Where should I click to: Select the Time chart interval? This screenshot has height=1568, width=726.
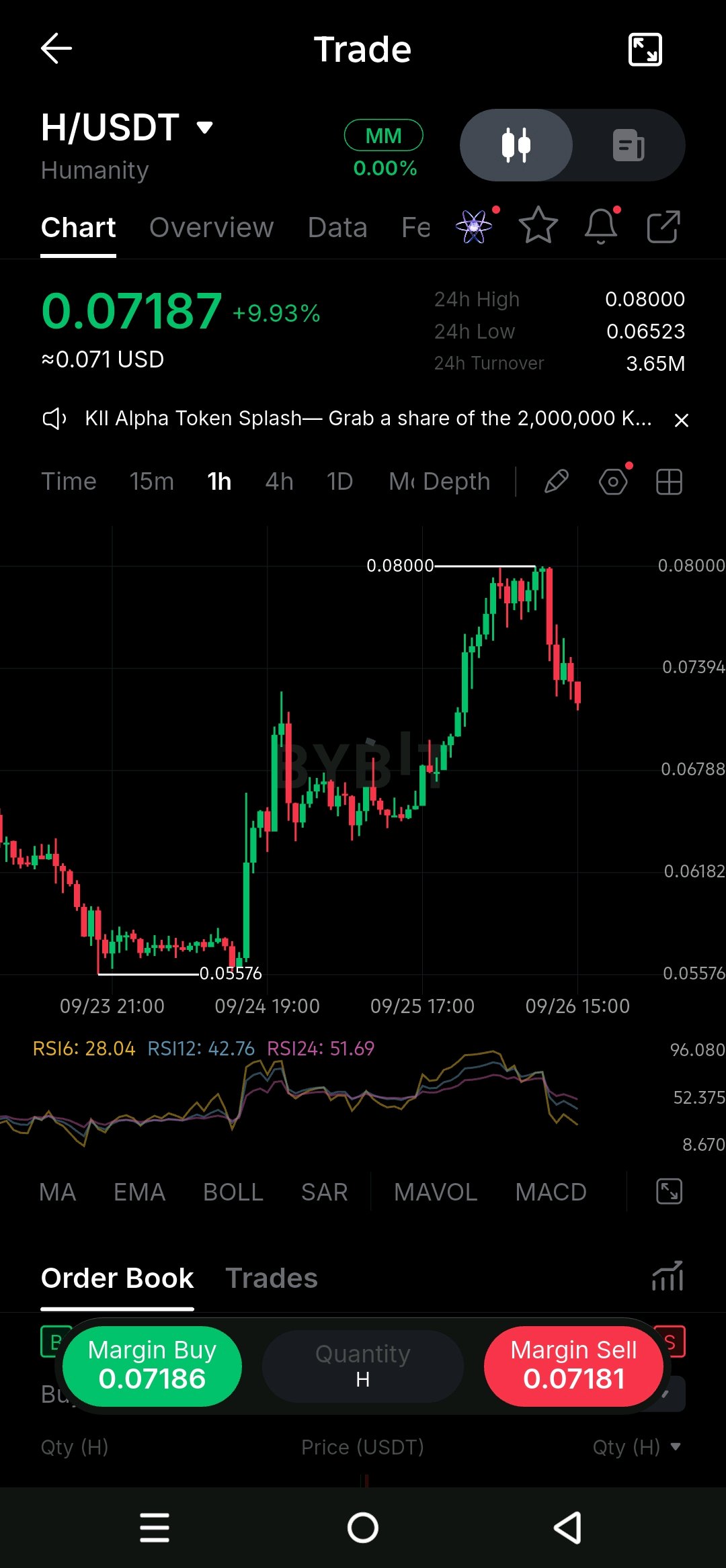tap(69, 482)
